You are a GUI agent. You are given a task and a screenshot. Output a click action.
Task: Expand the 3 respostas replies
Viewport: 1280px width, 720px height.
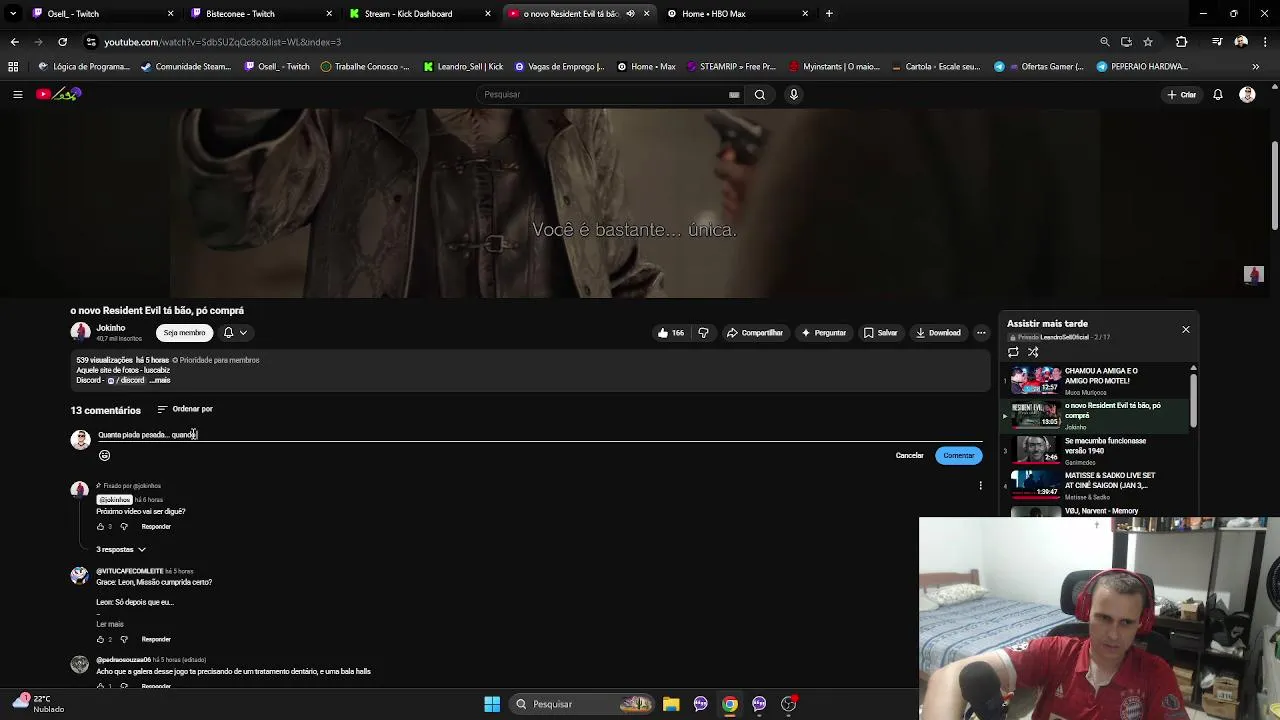121,550
